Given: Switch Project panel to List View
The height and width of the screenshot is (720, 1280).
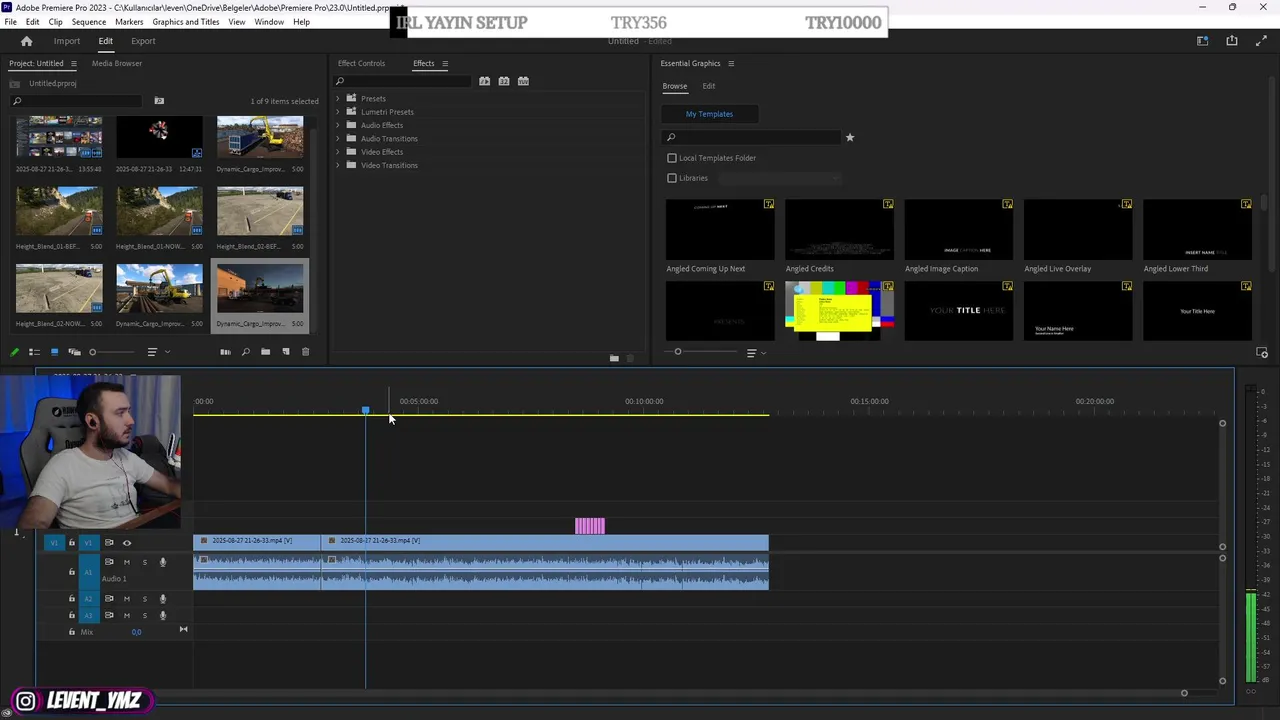Looking at the screenshot, I should pos(34,352).
